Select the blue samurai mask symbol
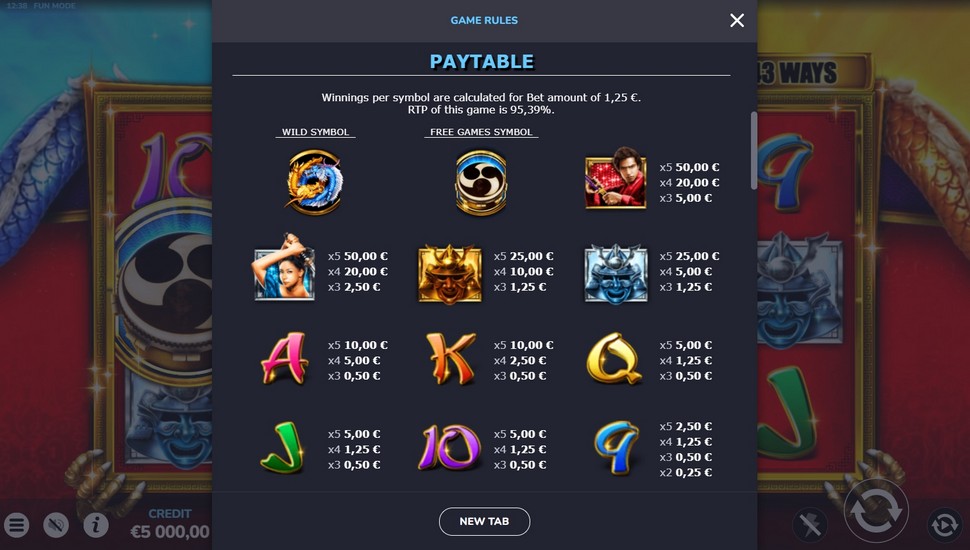 tap(616, 273)
